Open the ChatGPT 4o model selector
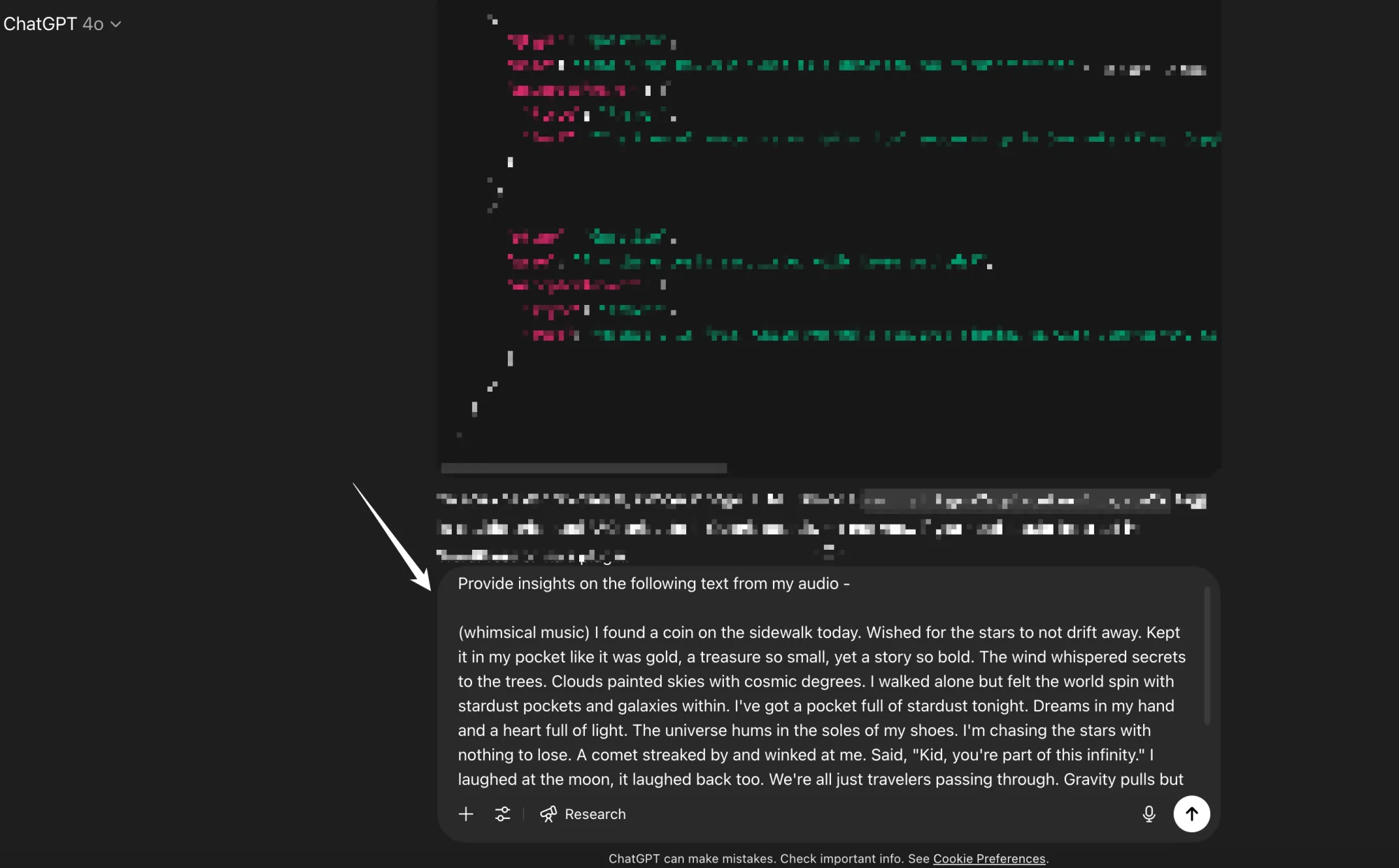 click(x=55, y=24)
